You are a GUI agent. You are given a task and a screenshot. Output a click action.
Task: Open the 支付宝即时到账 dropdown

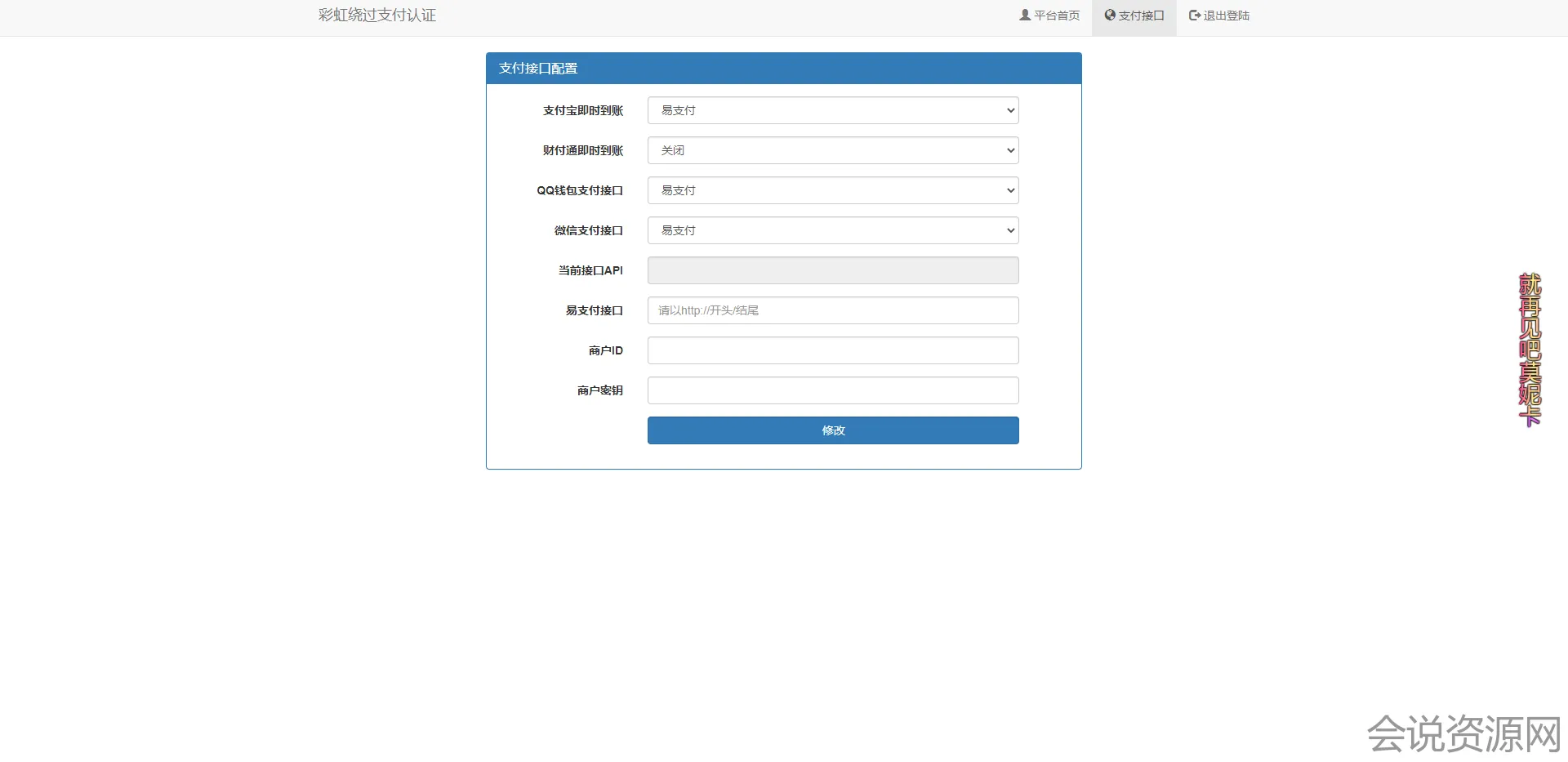pyautogui.click(x=832, y=110)
